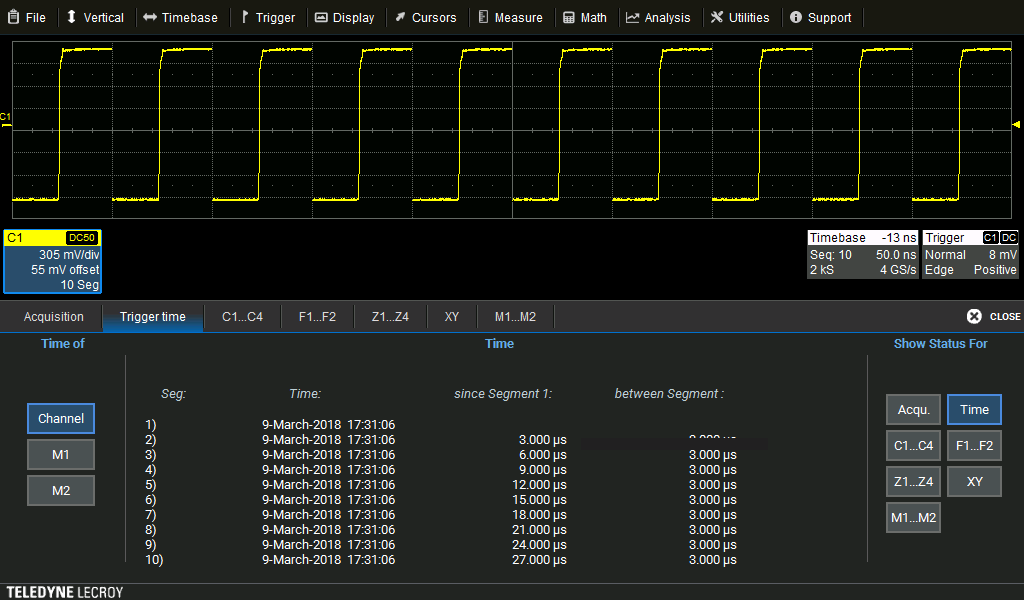The image size is (1024, 600).
Task: Open the Measure menu
Action: tap(510, 17)
